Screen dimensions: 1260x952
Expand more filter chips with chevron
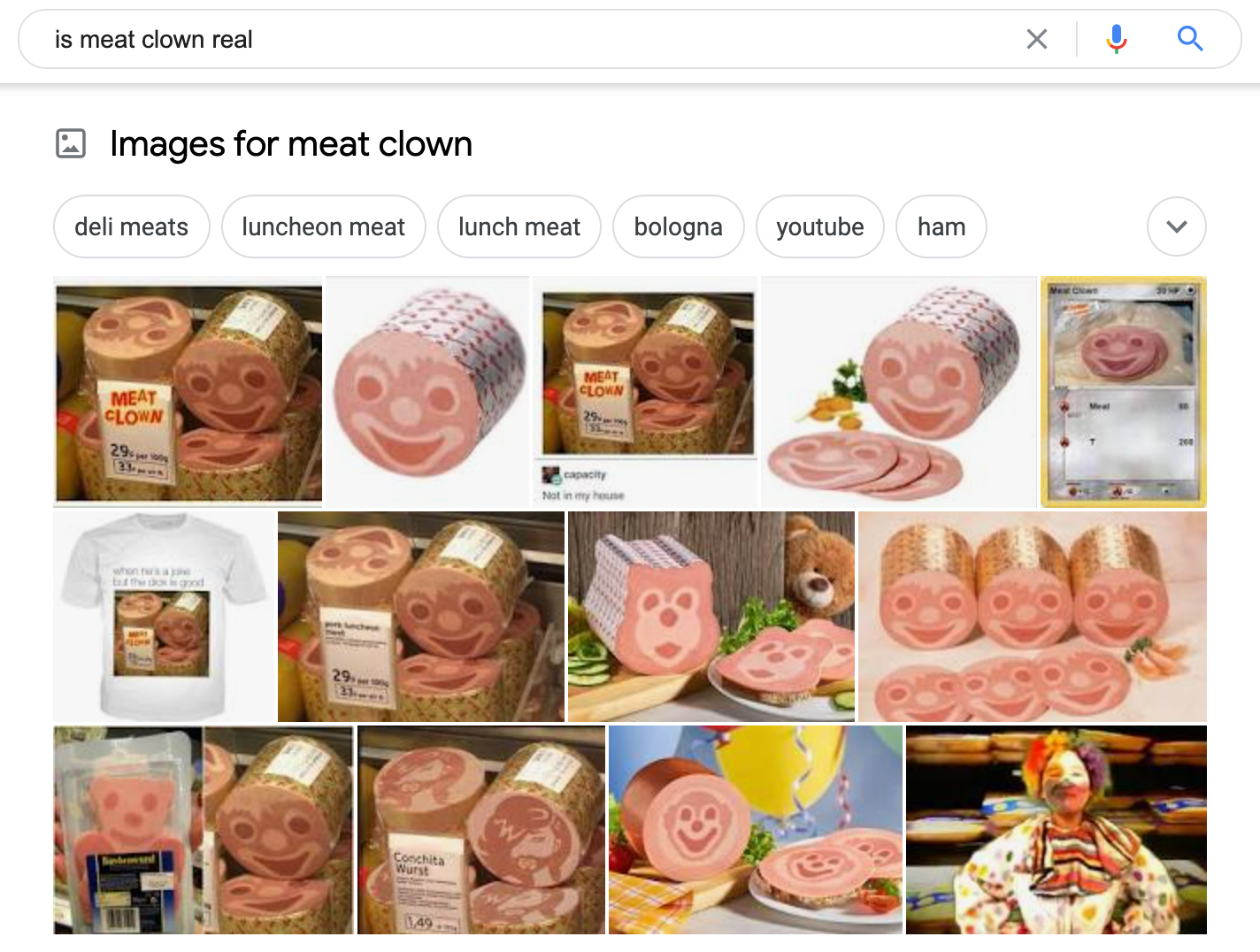click(1176, 226)
